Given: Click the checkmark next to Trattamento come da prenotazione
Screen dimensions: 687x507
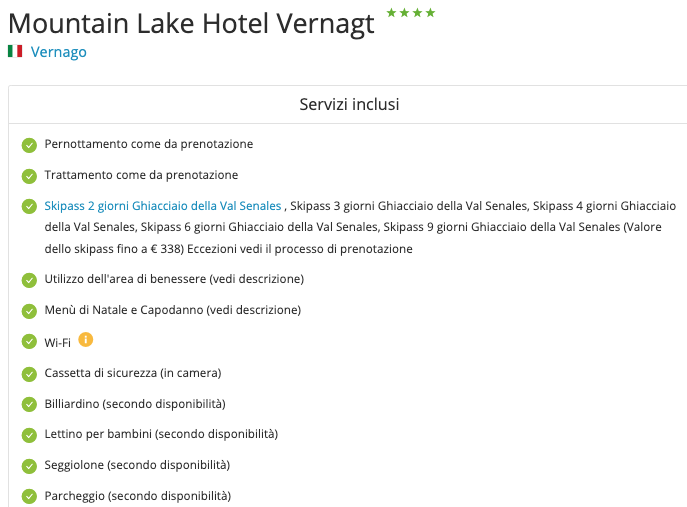Looking at the screenshot, I should pyautogui.click(x=29, y=176).
